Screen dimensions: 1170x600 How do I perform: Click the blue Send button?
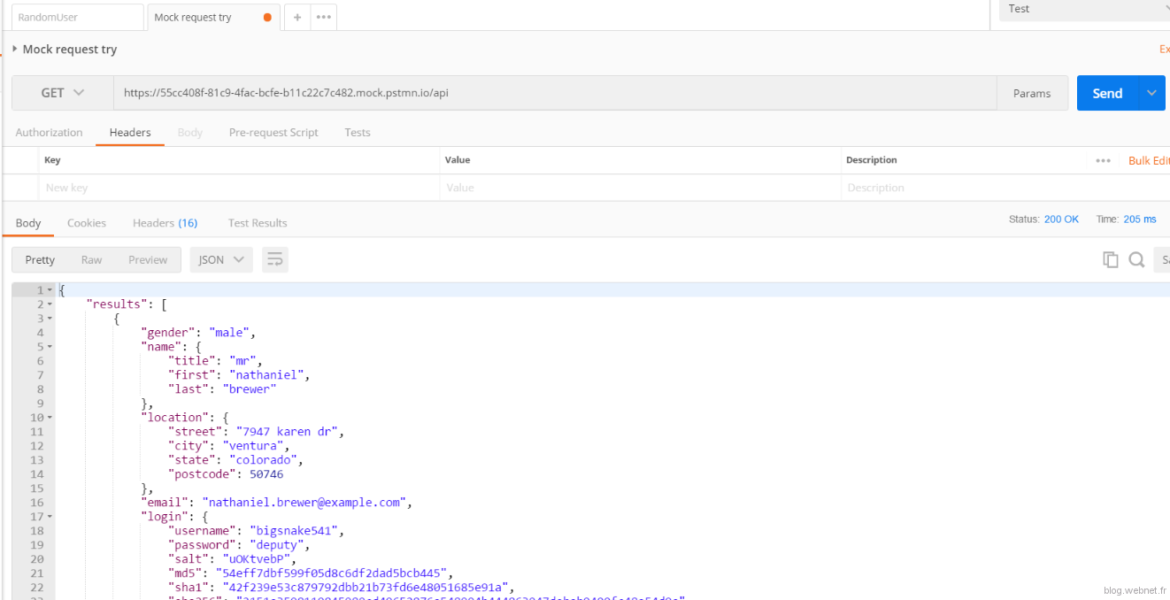click(x=1107, y=92)
